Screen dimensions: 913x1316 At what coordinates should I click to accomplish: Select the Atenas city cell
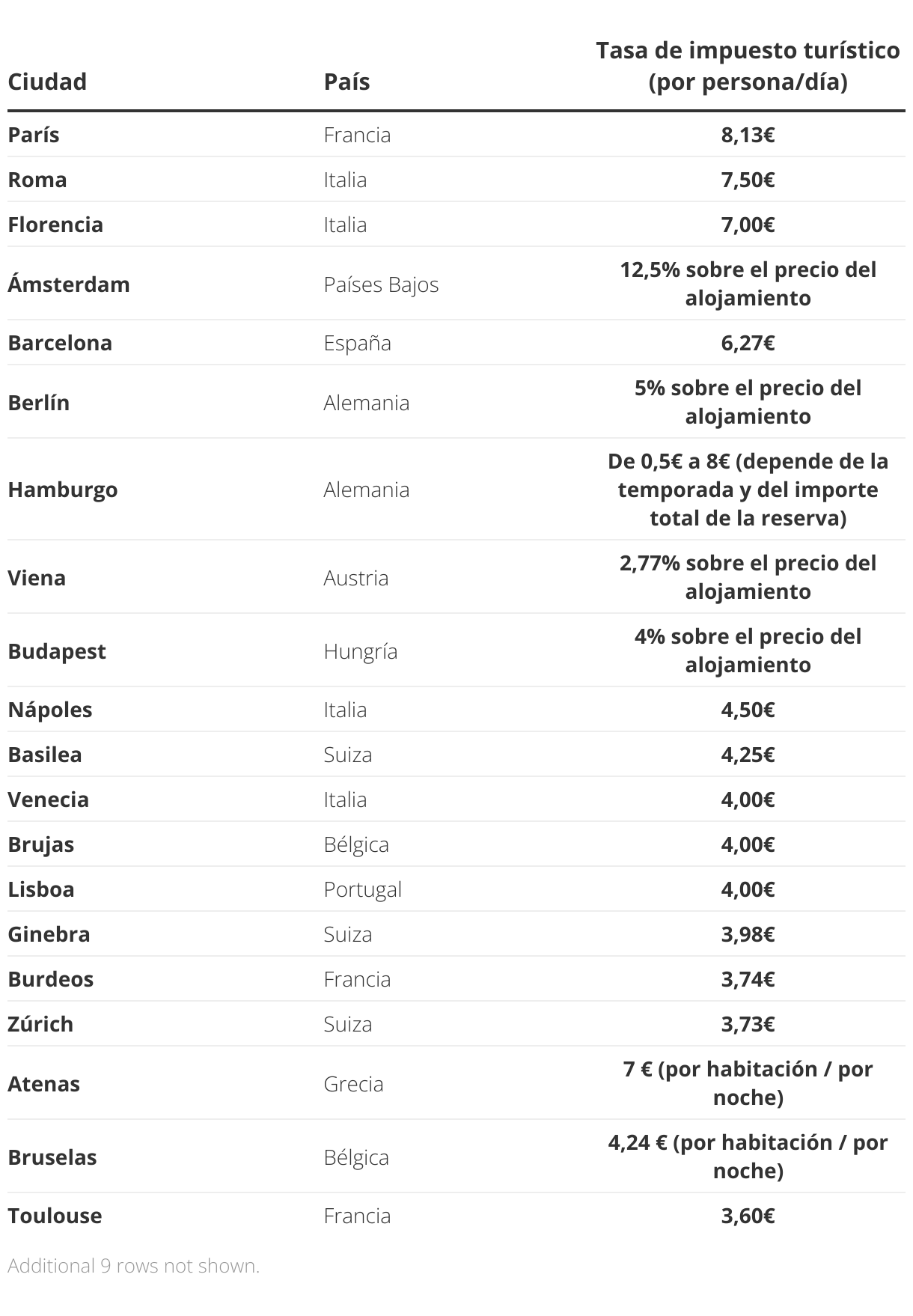43,1084
